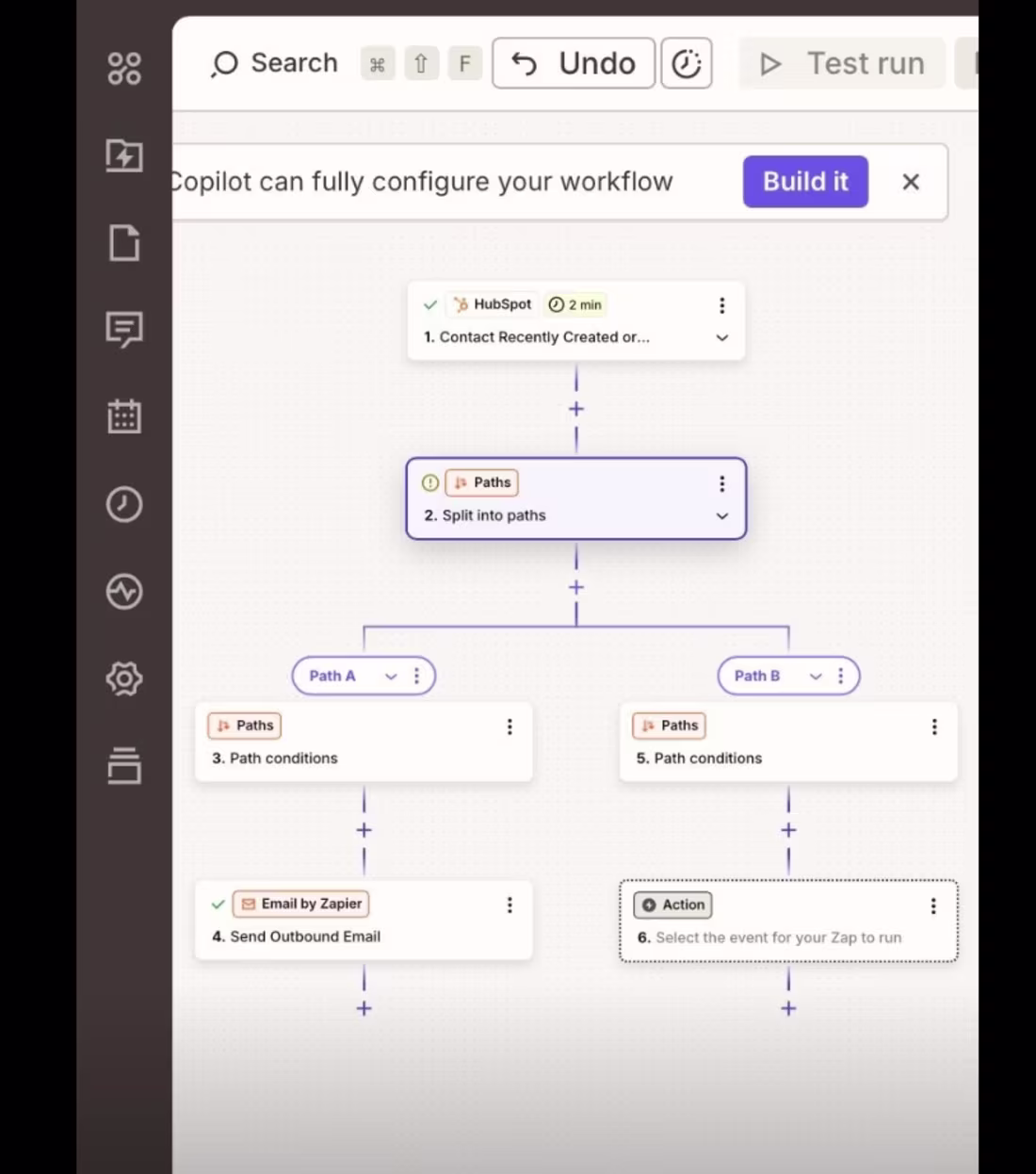Expand the Split into paths chevron
The height and width of the screenshot is (1174, 1036).
coord(722,515)
